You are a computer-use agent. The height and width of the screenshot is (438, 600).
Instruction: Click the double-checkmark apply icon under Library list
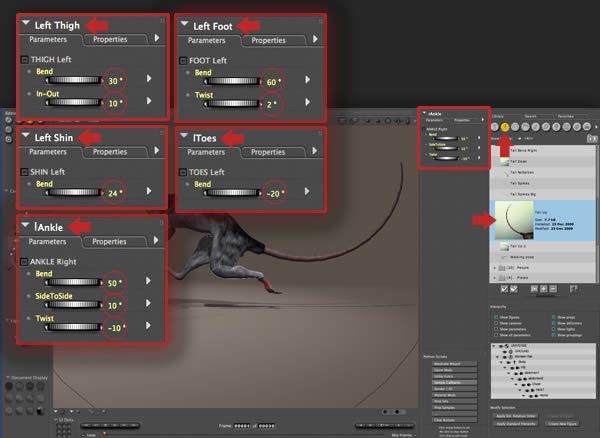(514, 289)
